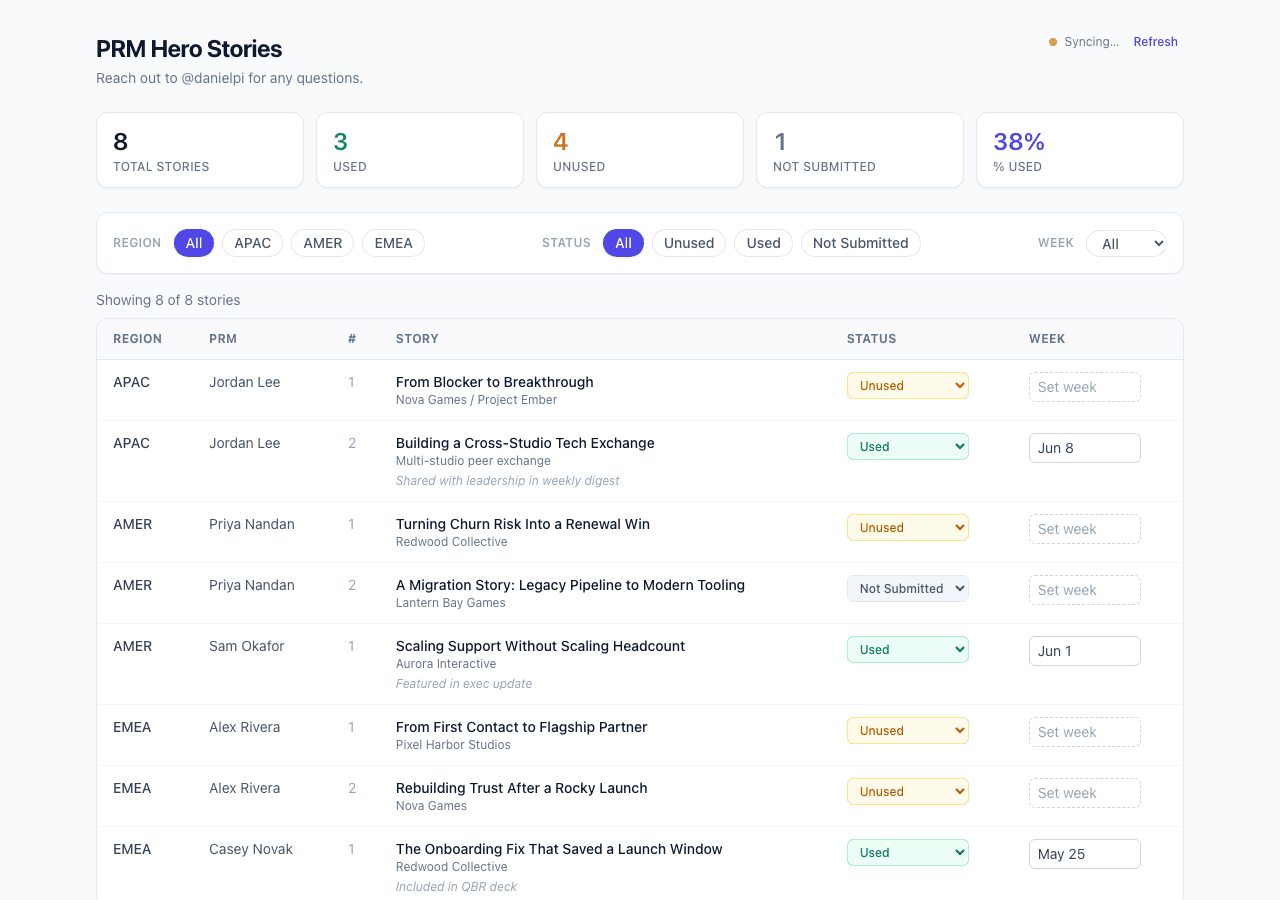
Task: Click the Syncing status indicator
Action: pyautogui.click(x=1084, y=42)
